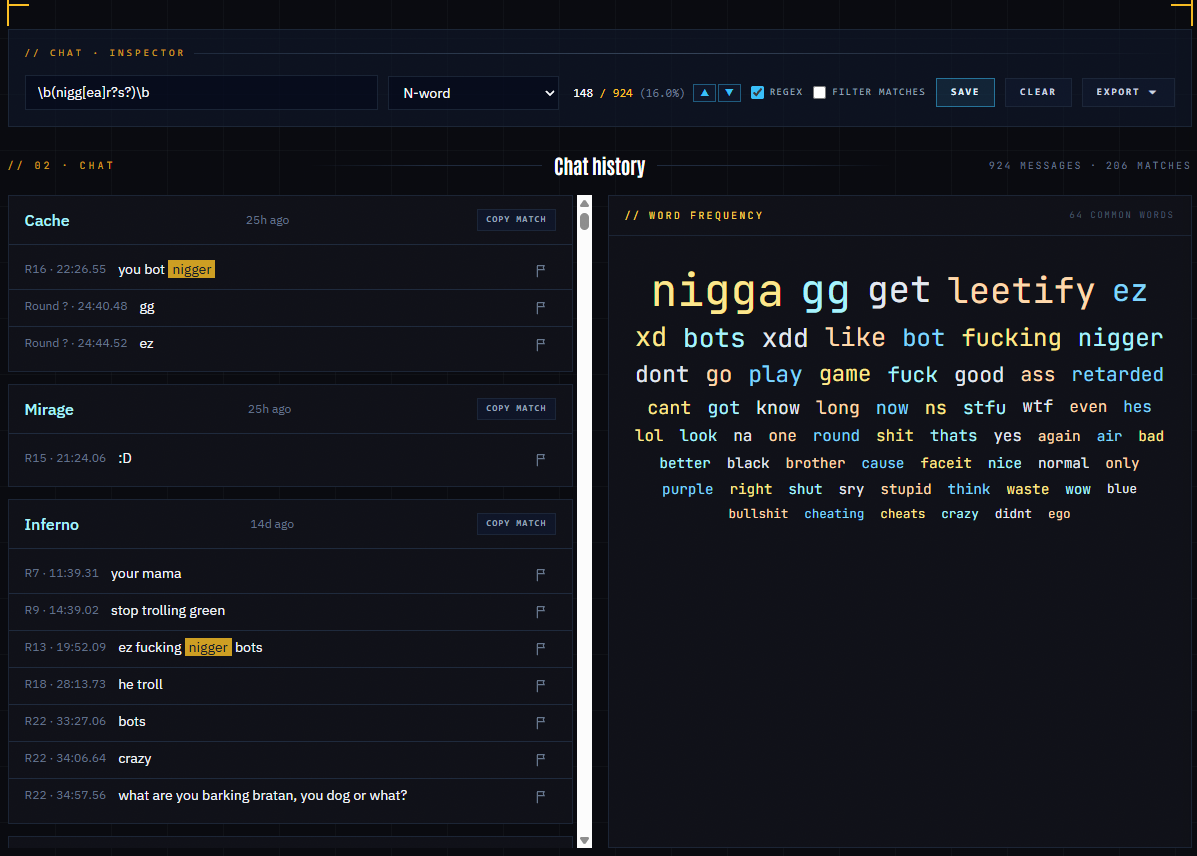
Task: Click the chat scrollbar up arrow
Action: coord(585,203)
